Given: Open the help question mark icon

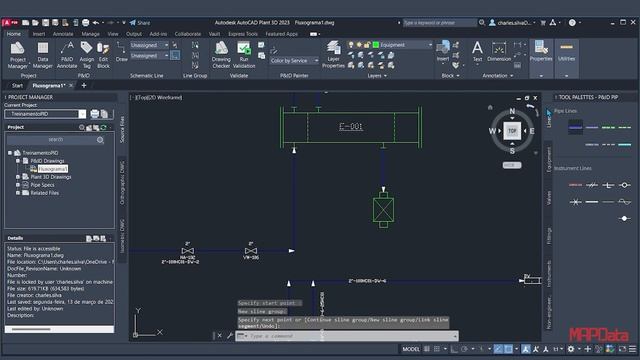Looking at the screenshot, I should 572,23.
